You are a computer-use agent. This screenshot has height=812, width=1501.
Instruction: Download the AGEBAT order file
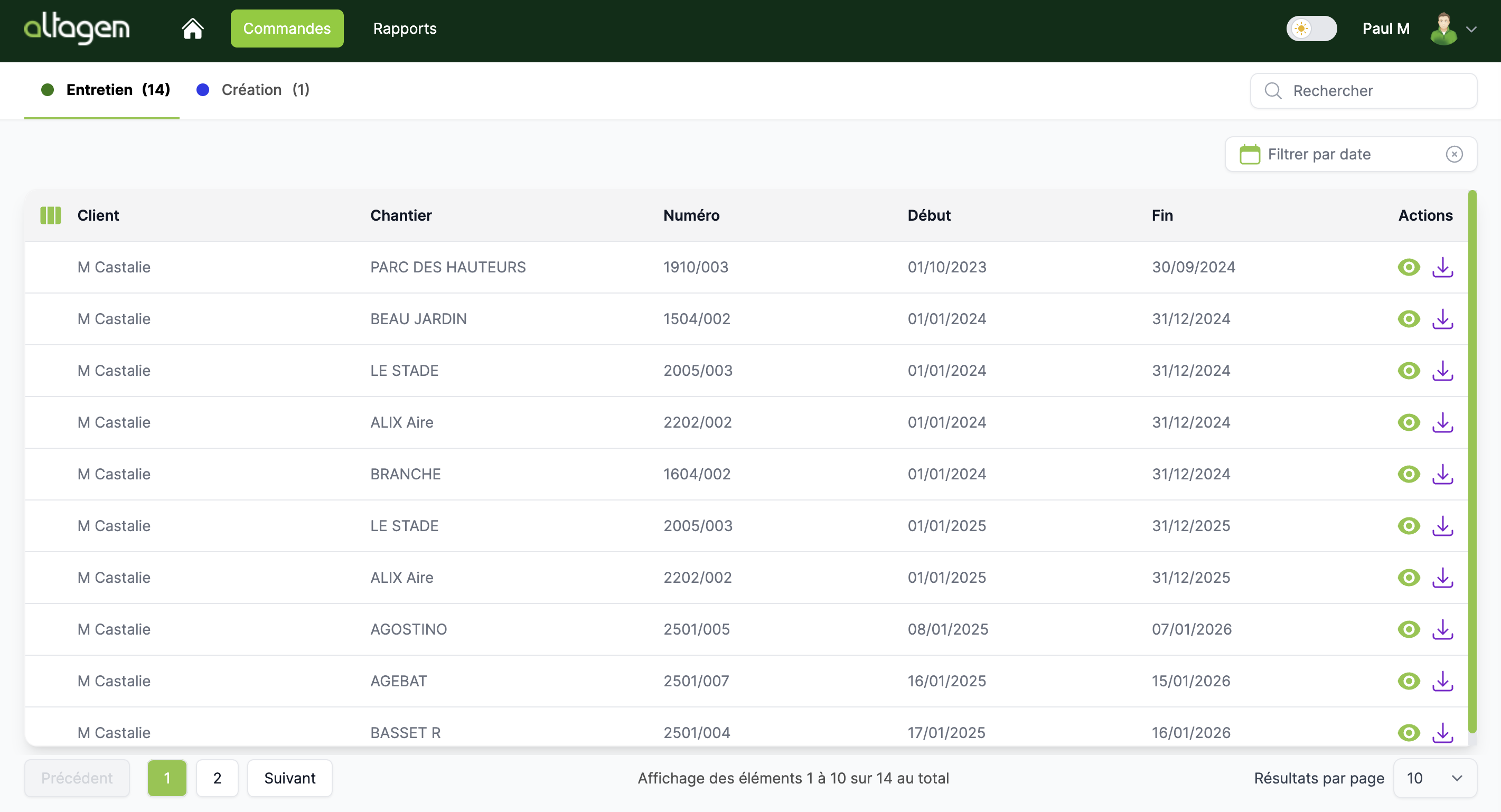pyautogui.click(x=1442, y=682)
